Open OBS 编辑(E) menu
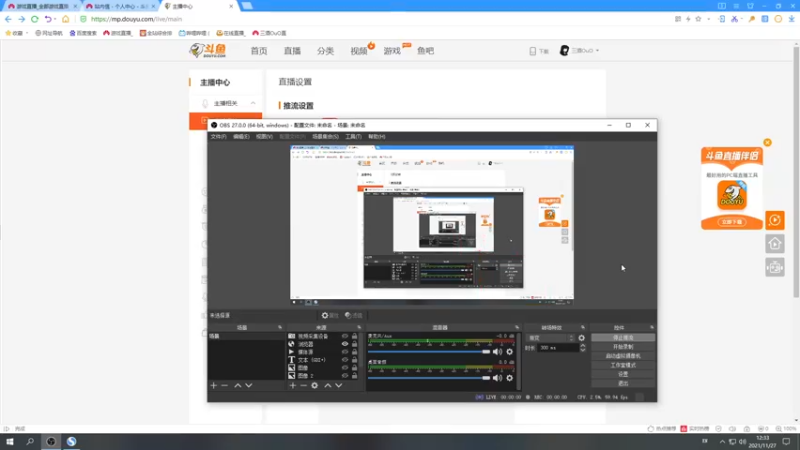 coord(241,137)
